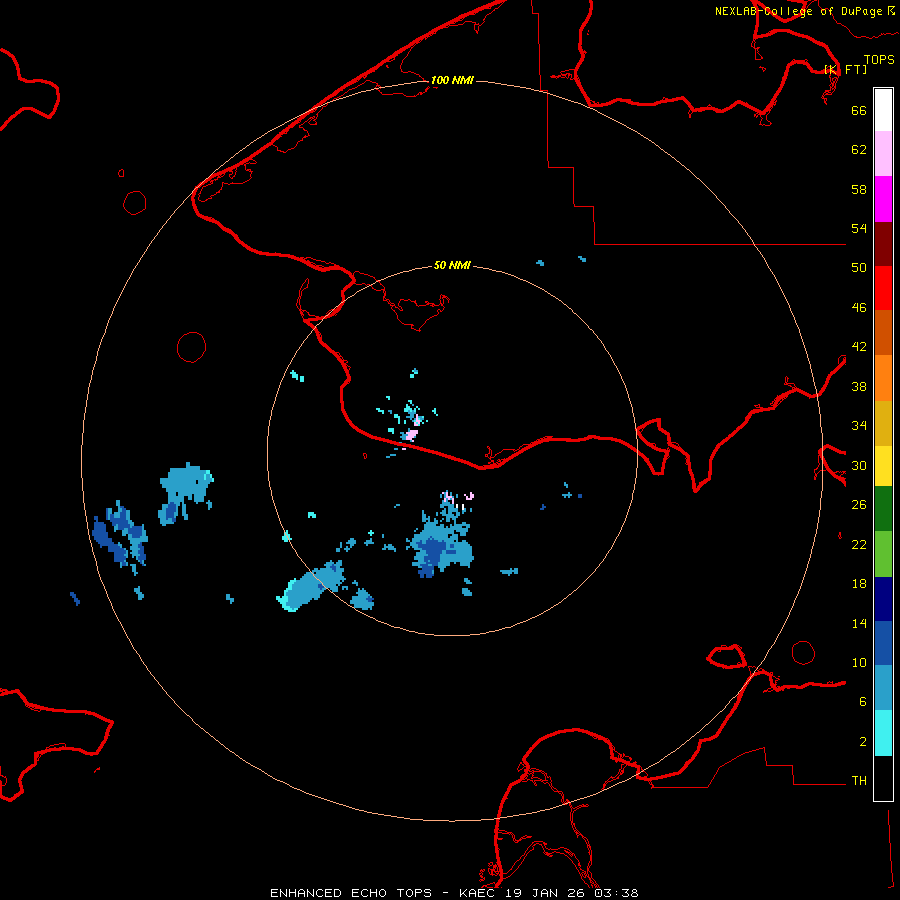
Task: Click the "TOPS" legend title
Action: tap(879, 59)
